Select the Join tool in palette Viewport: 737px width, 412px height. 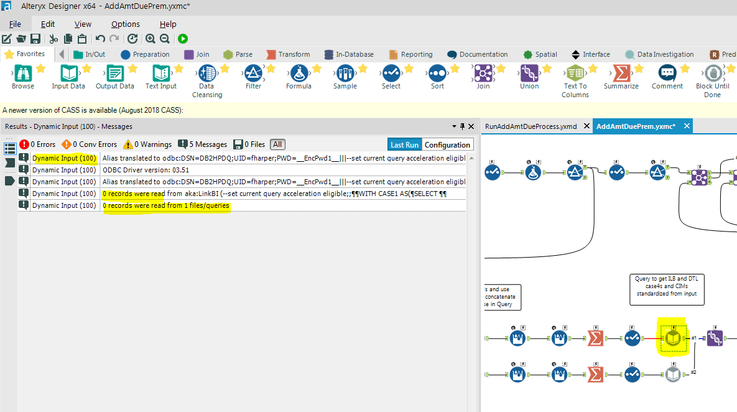(x=483, y=77)
